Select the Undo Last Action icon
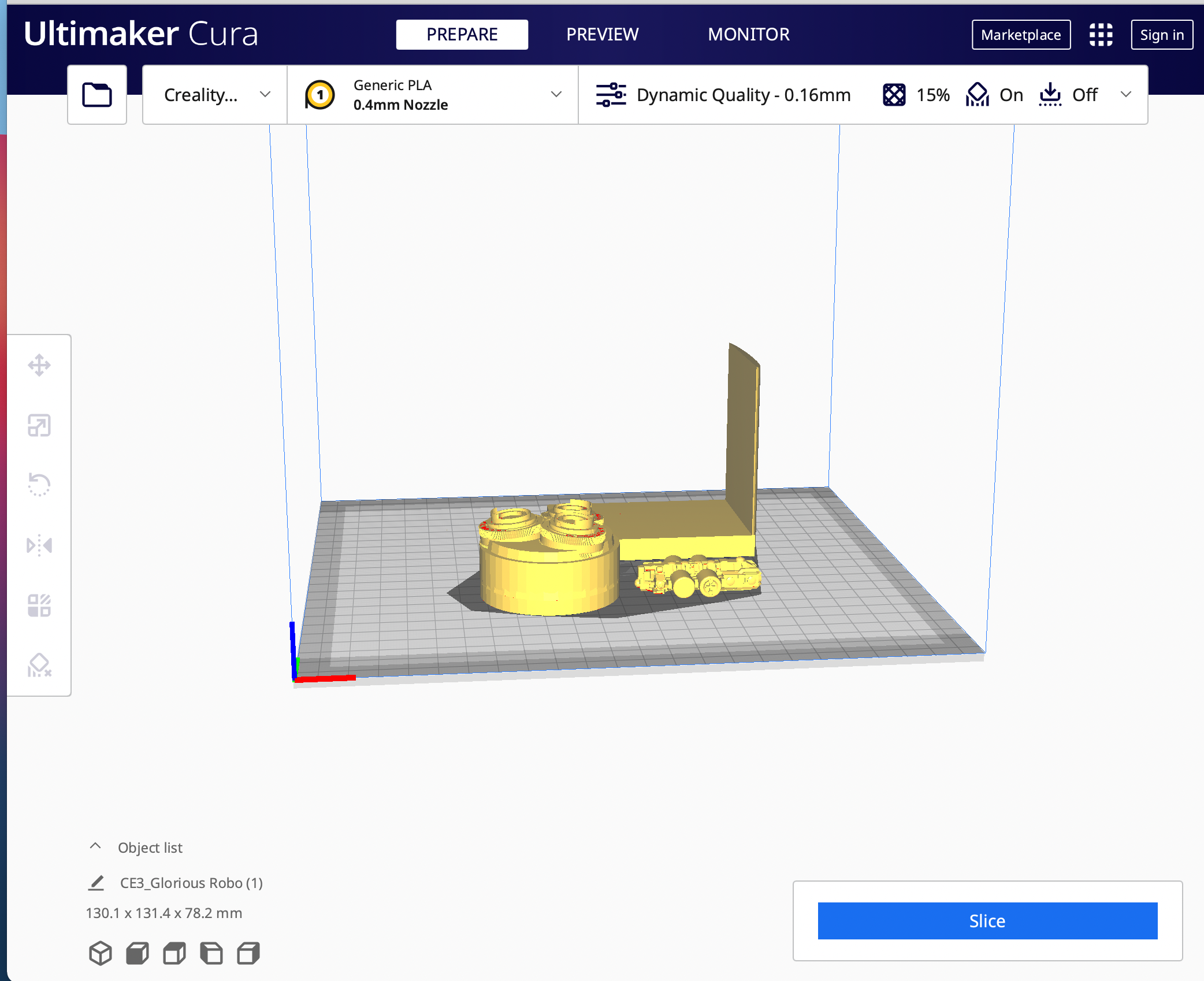The width and height of the screenshot is (1204, 981). tap(38, 485)
